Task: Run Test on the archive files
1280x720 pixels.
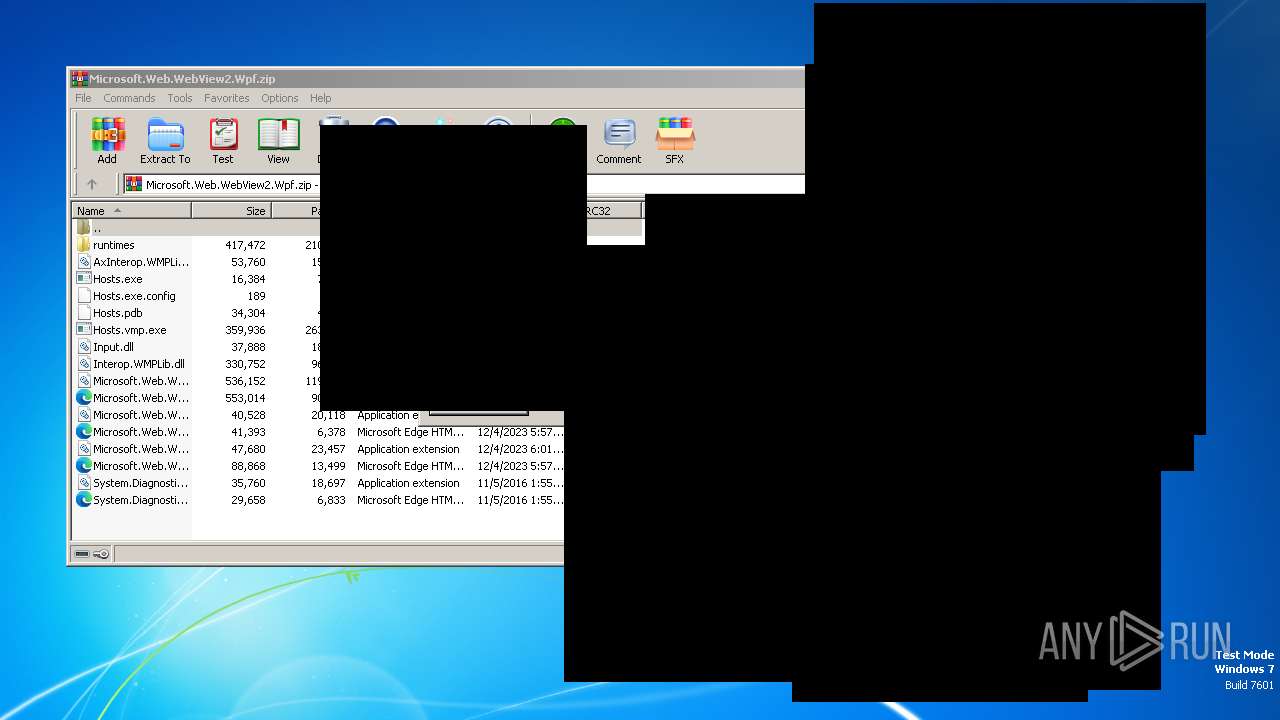Action: tap(223, 141)
